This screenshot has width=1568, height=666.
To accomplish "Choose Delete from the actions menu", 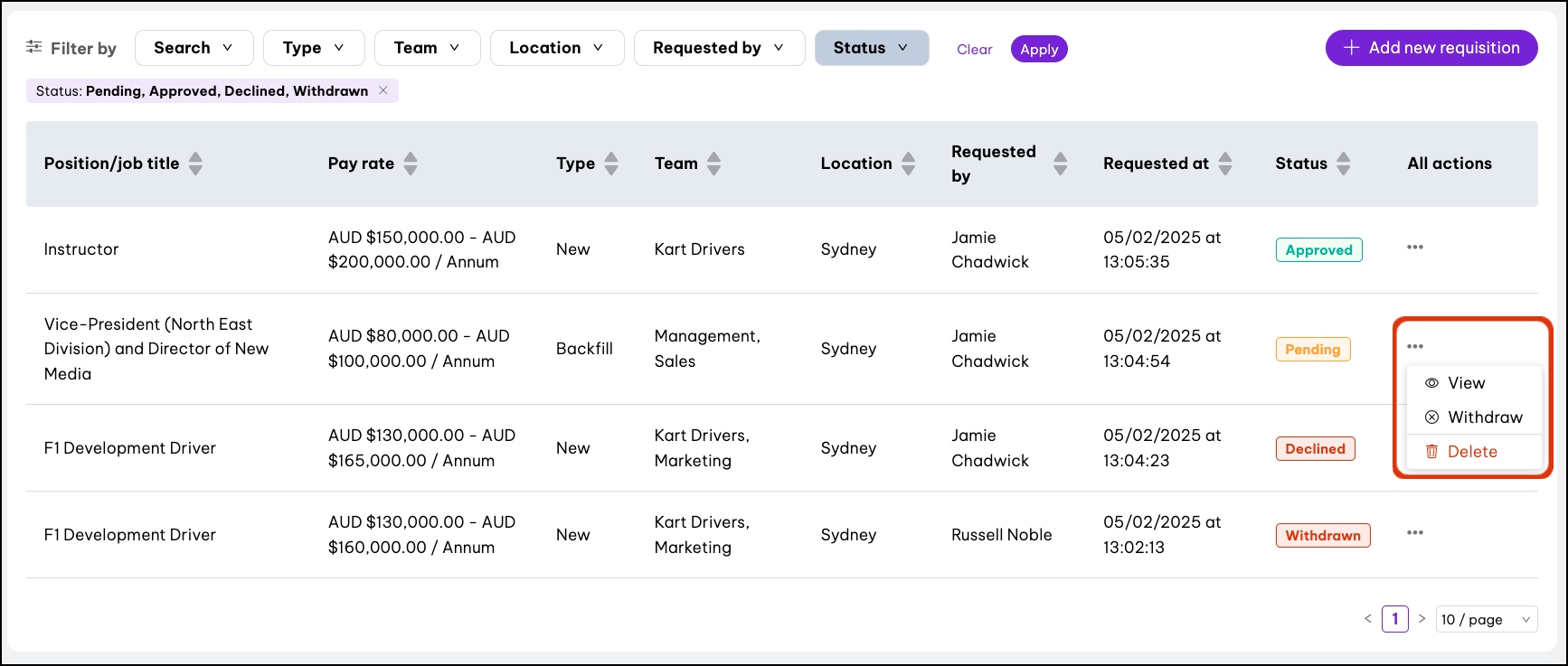I will pyautogui.click(x=1471, y=452).
